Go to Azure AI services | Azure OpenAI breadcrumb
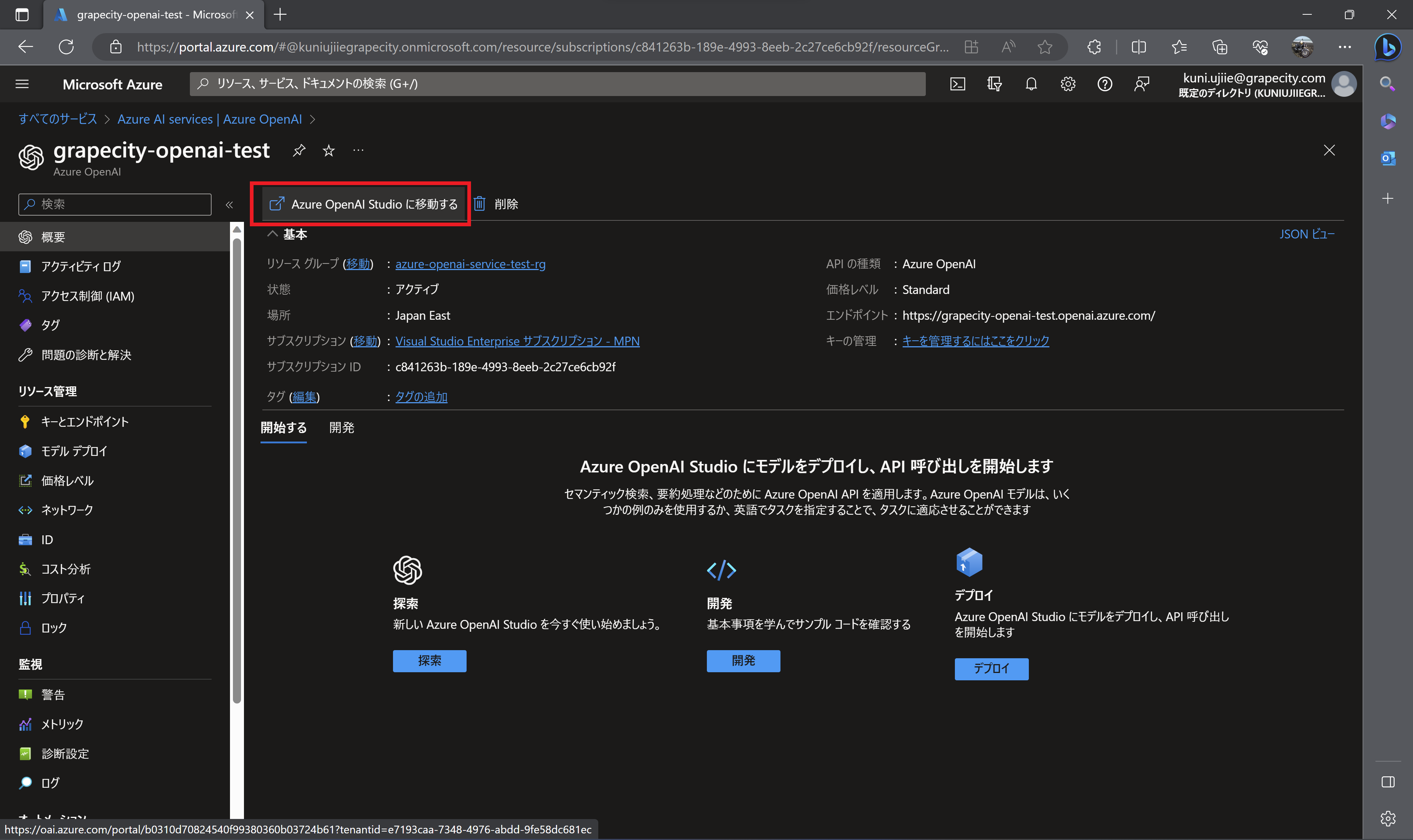 pyautogui.click(x=209, y=119)
